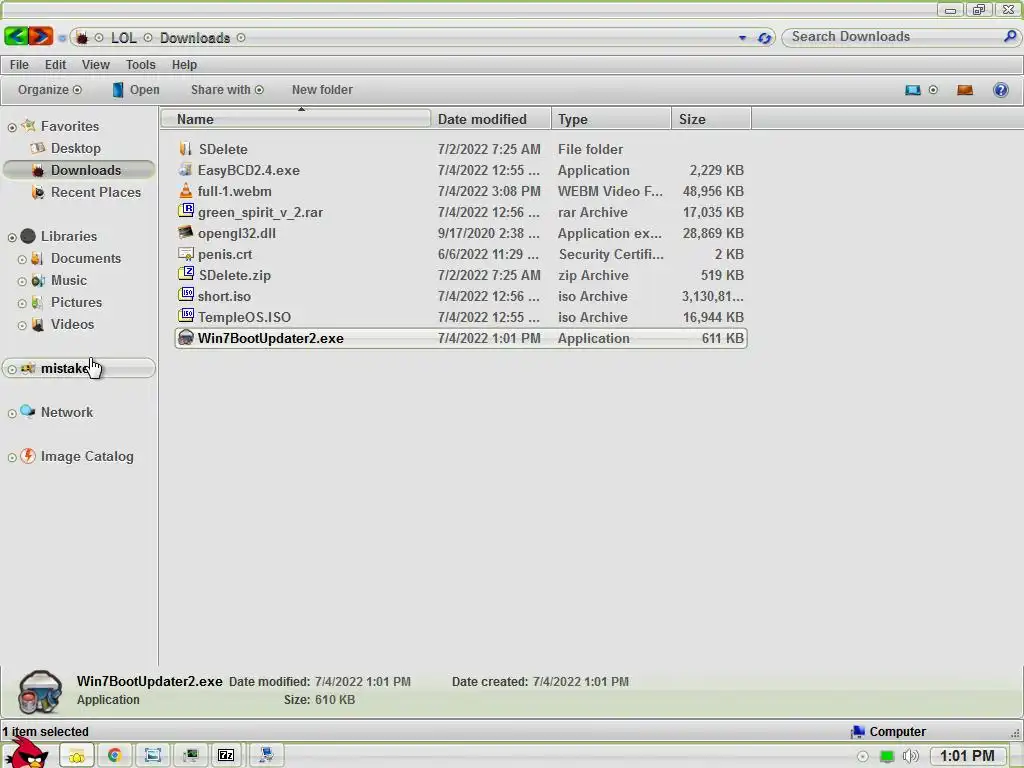Refresh the Downloads folder view

(764, 38)
